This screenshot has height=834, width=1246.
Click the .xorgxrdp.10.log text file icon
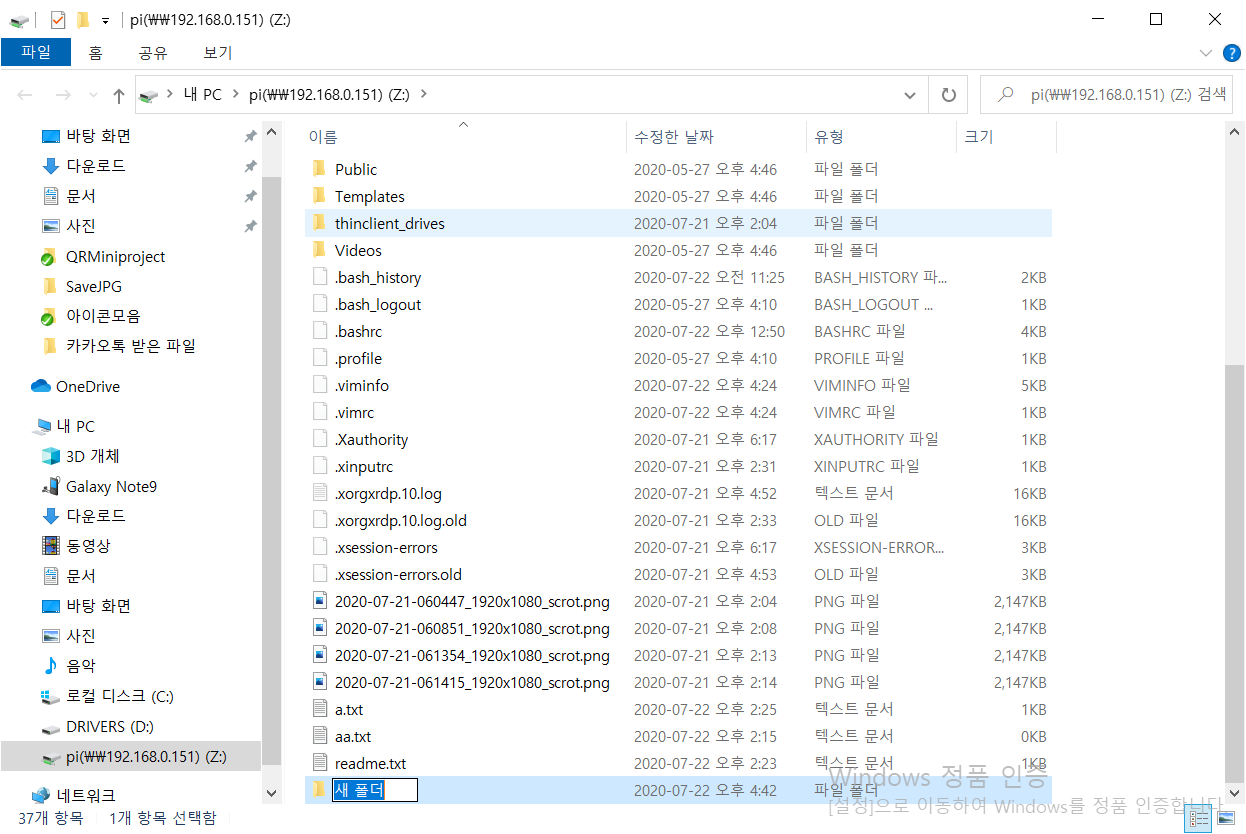click(x=319, y=493)
